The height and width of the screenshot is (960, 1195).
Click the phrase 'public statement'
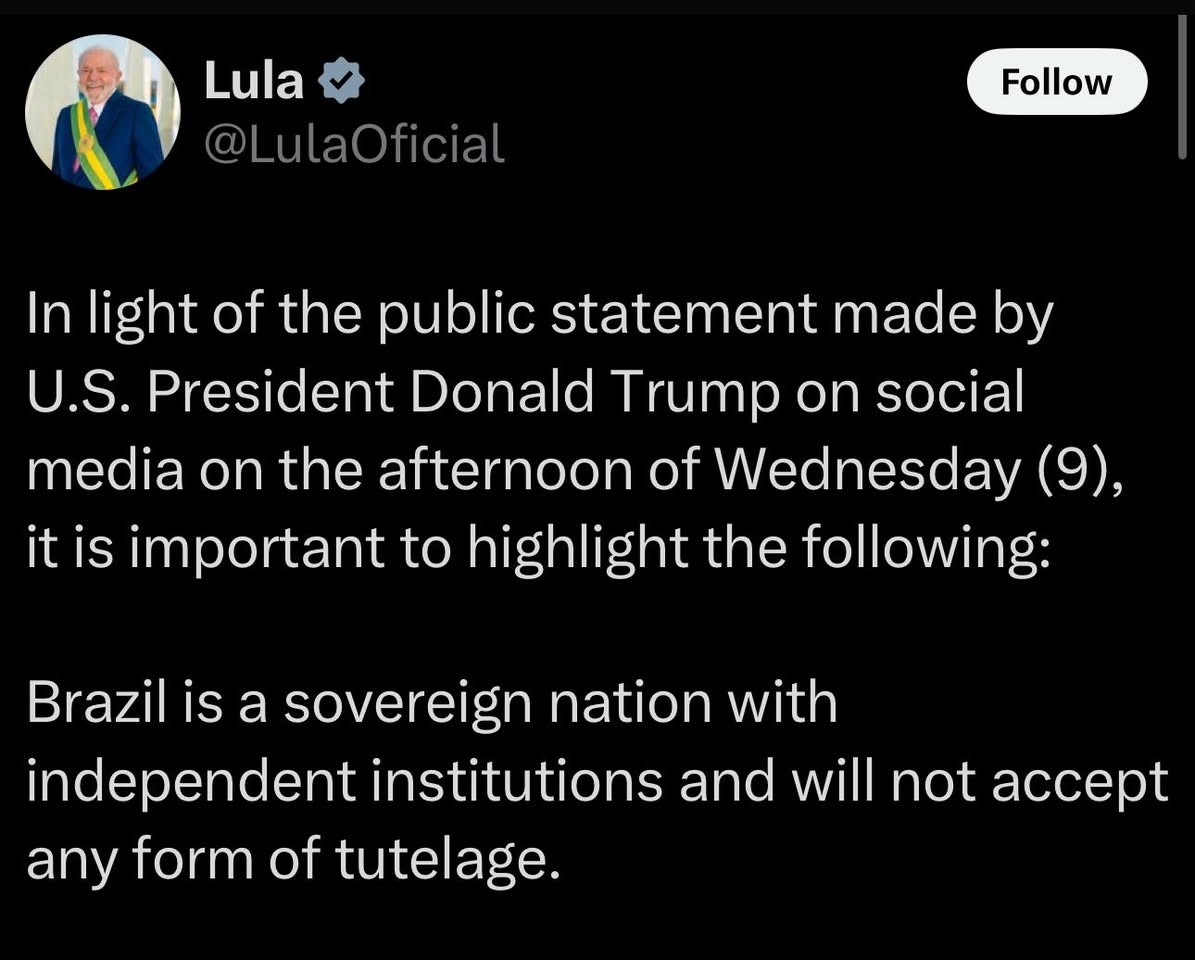[x=597, y=315]
